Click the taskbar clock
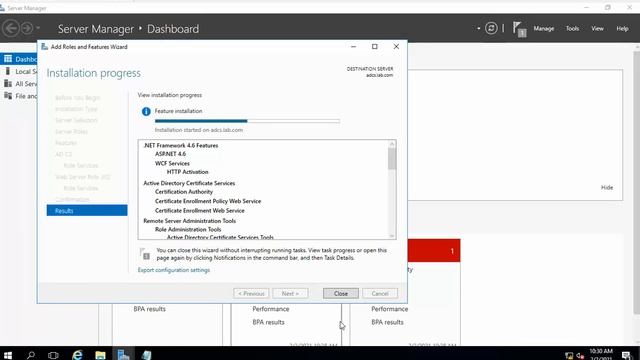Image resolution: width=640 pixels, height=360 pixels. pyautogui.click(x=601, y=354)
